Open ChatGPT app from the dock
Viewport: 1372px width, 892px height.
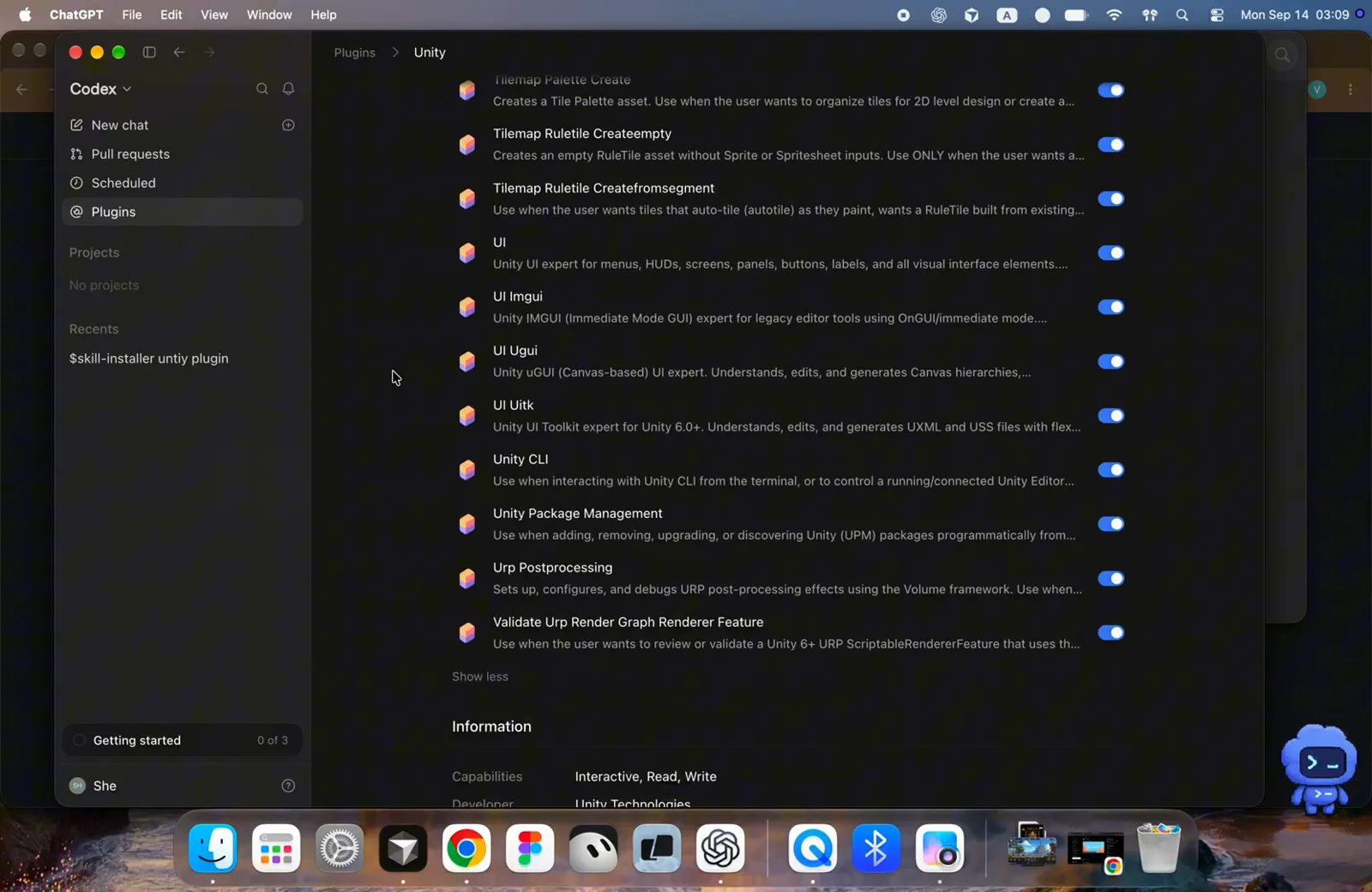(720, 848)
